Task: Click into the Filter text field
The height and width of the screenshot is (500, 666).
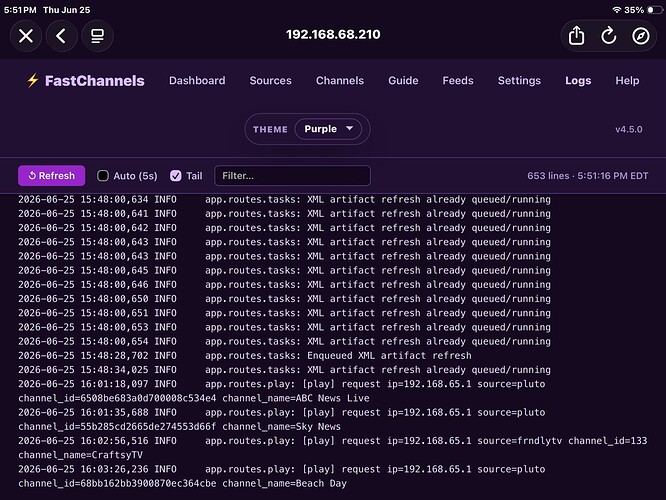Action: click(292, 175)
